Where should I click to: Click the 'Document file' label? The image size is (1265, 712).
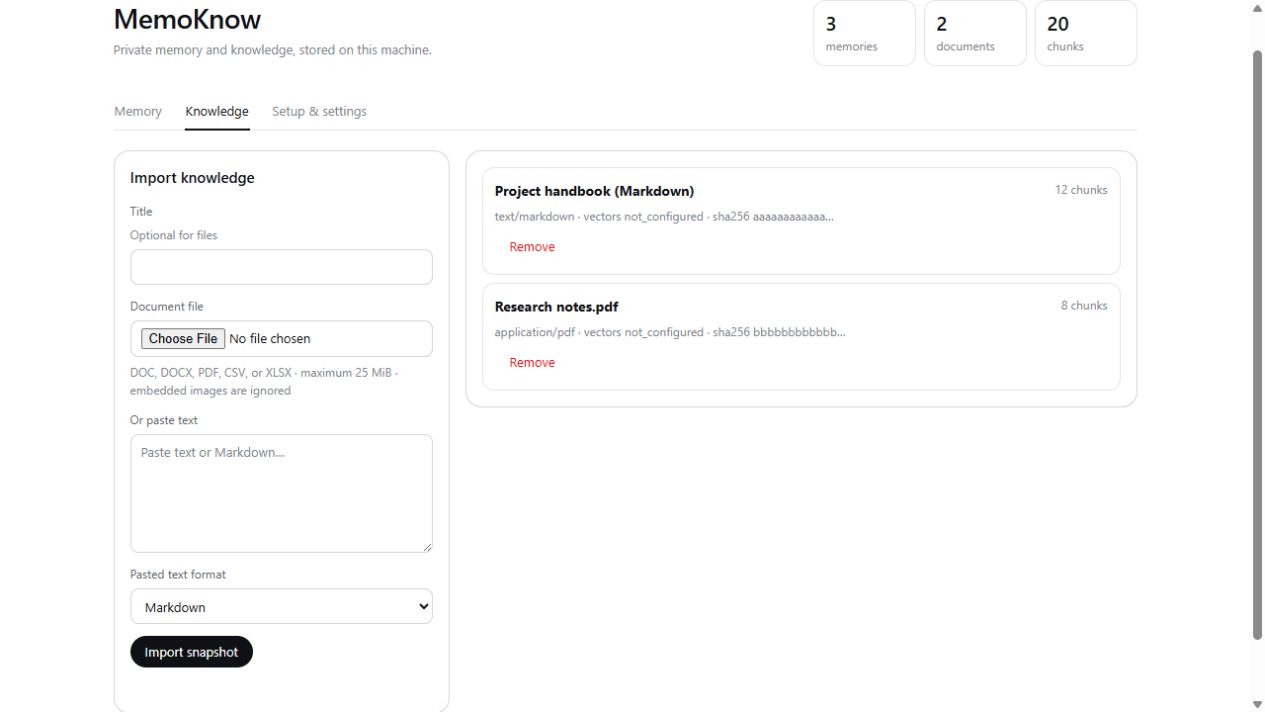pyautogui.click(x=166, y=306)
